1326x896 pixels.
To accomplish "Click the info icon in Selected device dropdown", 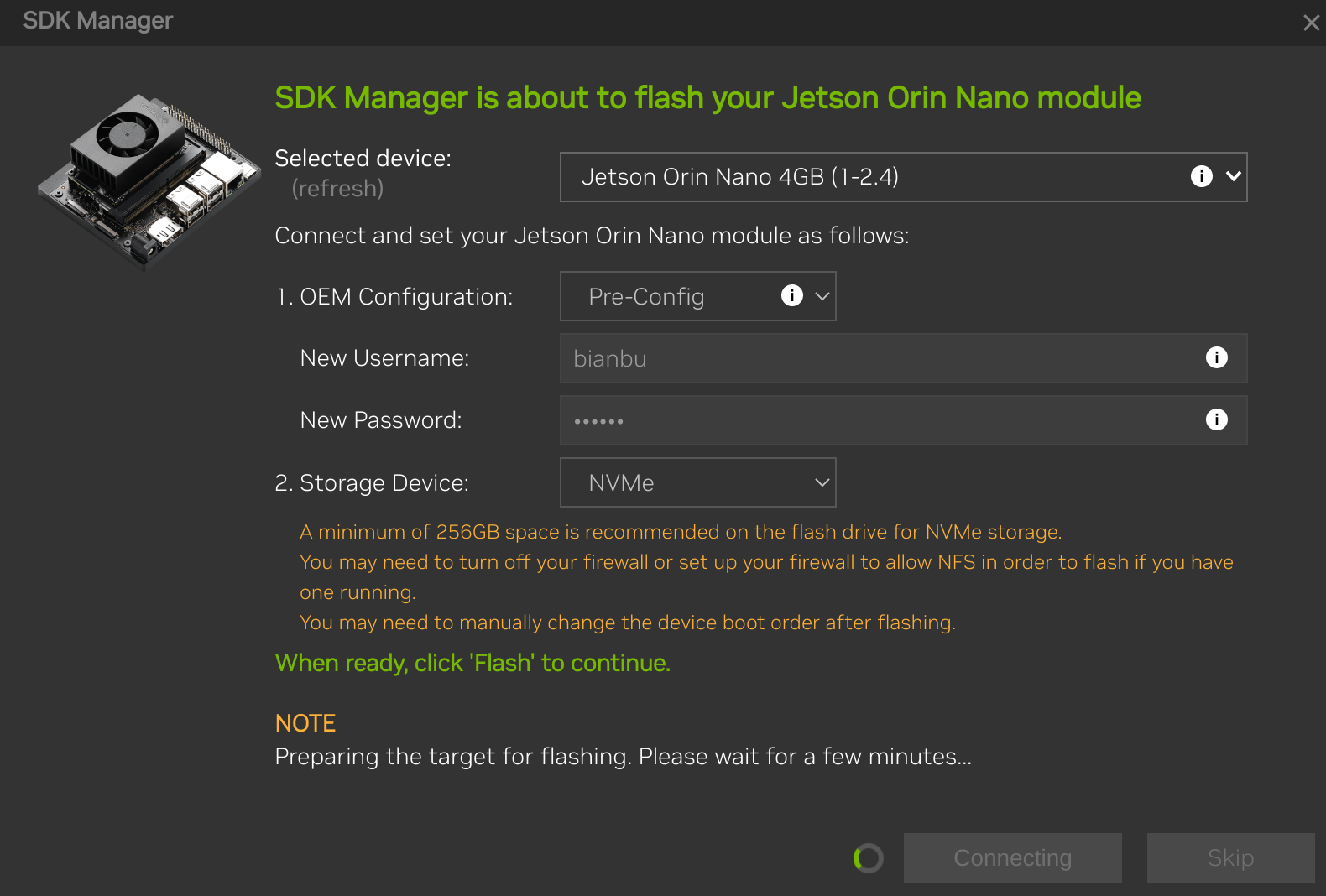I will point(1201,176).
